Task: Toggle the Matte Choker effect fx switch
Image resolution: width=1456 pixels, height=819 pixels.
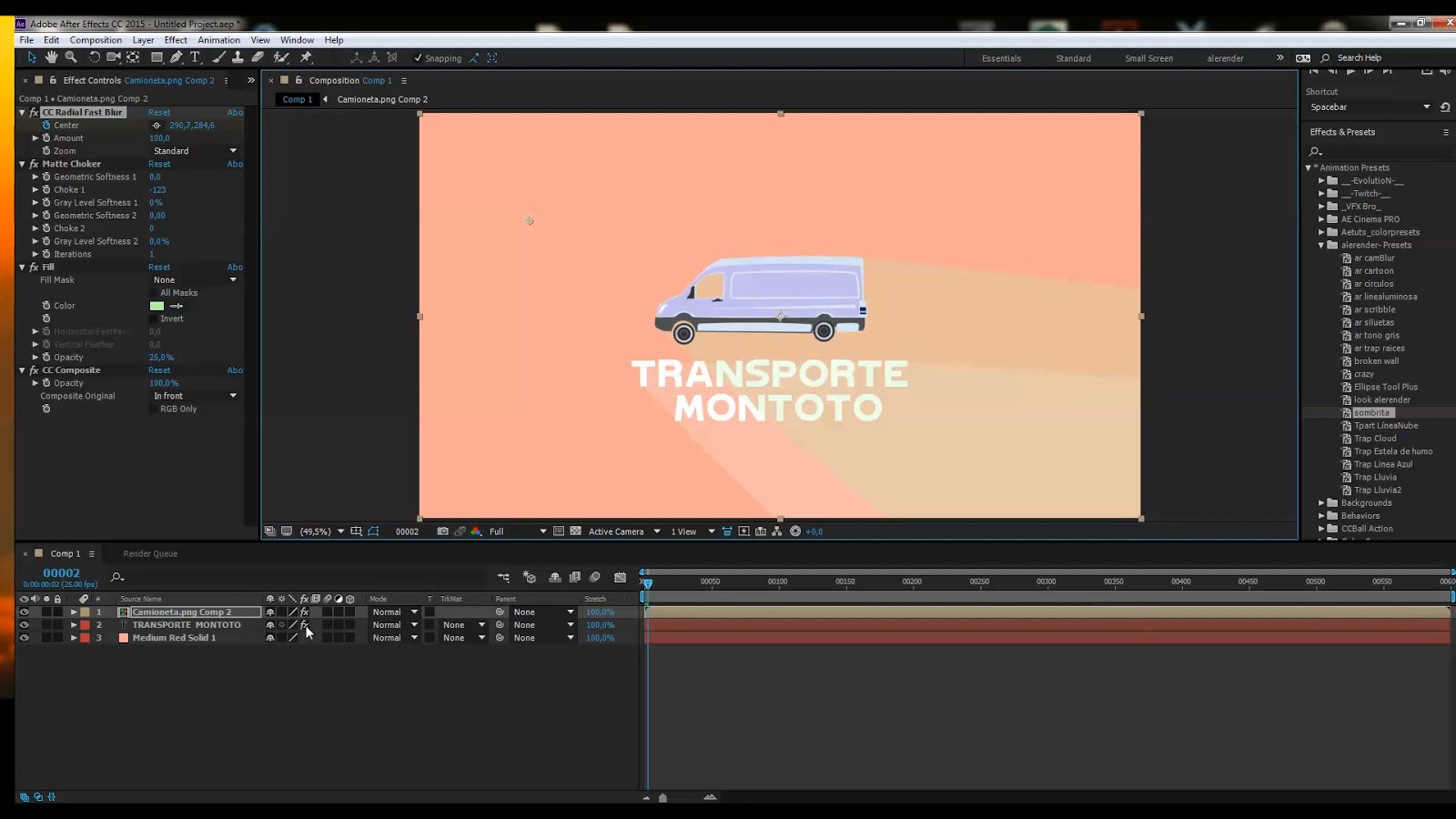Action: pyautogui.click(x=34, y=164)
